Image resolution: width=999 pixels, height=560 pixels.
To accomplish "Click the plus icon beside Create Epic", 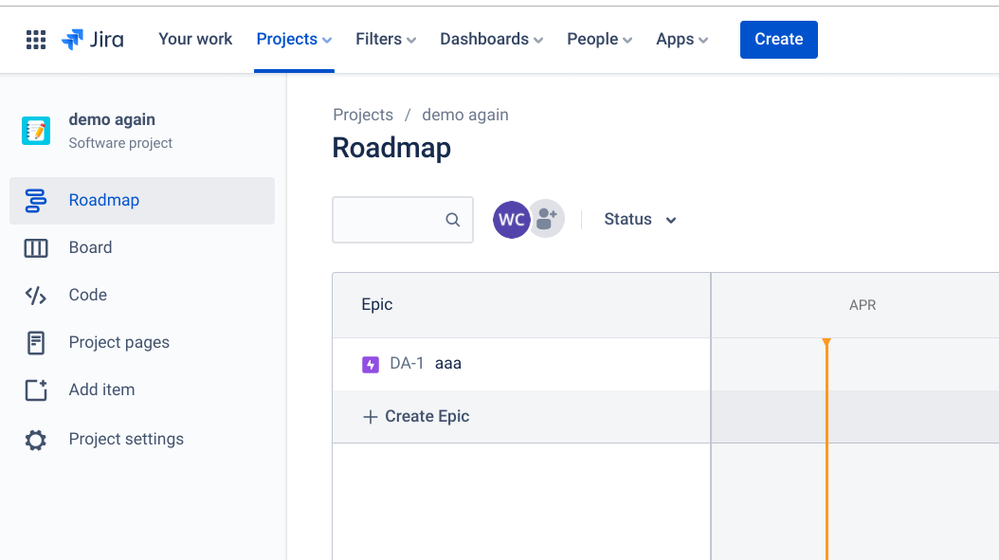I will tap(370, 417).
